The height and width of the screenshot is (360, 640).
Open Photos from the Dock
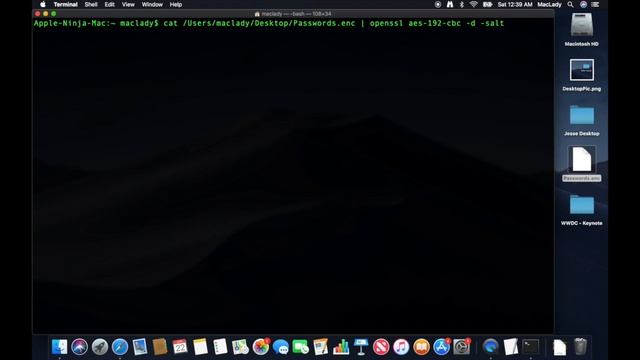coord(260,347)
